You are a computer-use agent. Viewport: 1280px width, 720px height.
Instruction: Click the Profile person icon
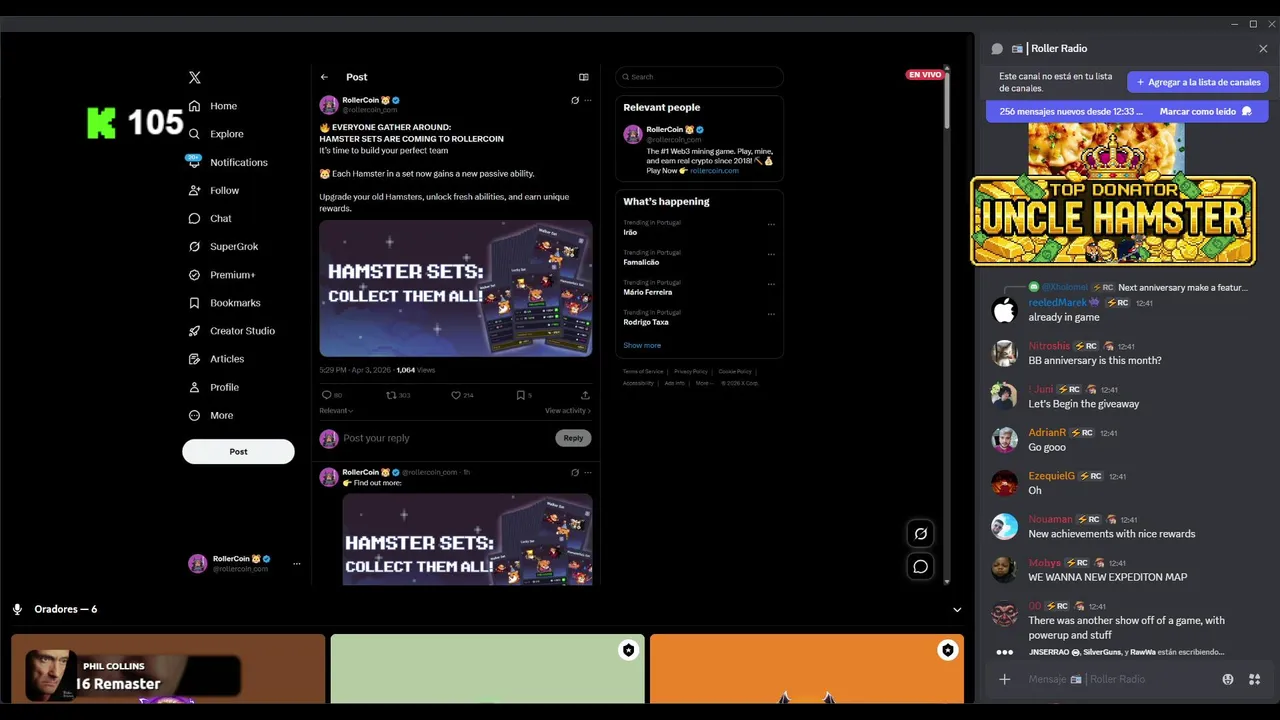[195, 387]
